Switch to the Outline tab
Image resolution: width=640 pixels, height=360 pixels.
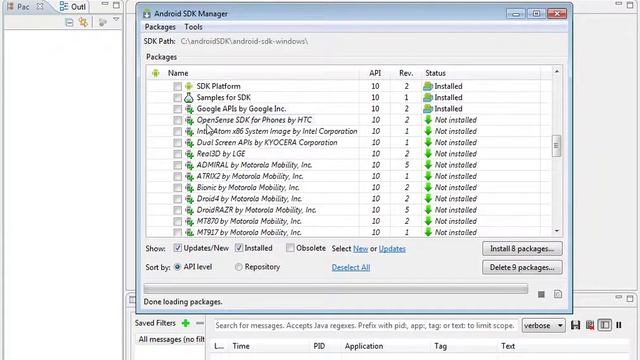tap(73, 7)
